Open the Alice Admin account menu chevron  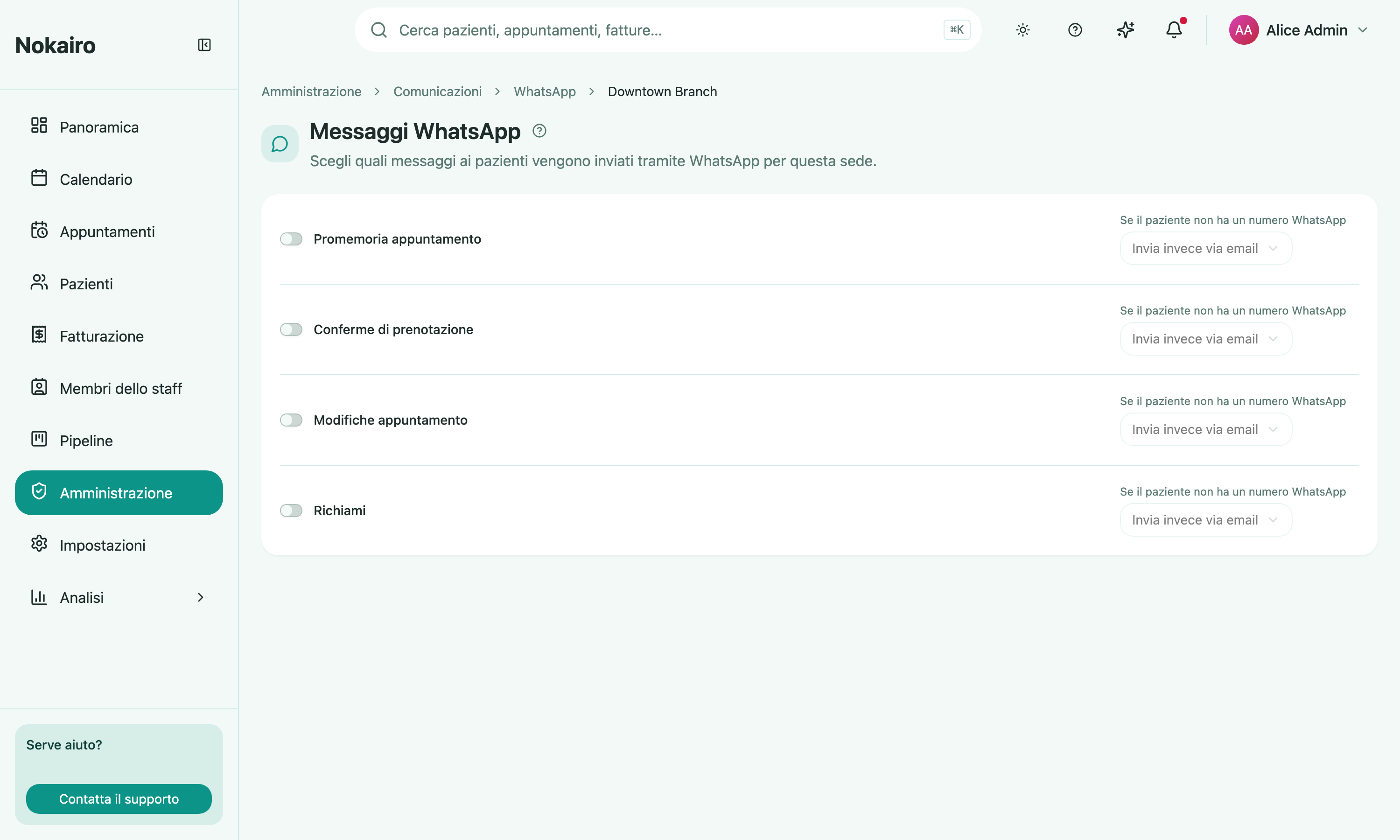point(1363,30)
